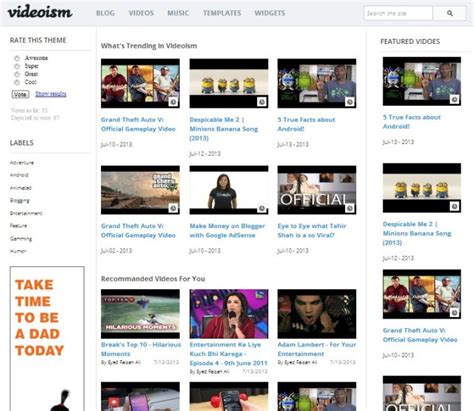The height and width of the screenshot is (411, 474).
Task: Open featured Grand Theft Auto V link
Action: [420, 335]
